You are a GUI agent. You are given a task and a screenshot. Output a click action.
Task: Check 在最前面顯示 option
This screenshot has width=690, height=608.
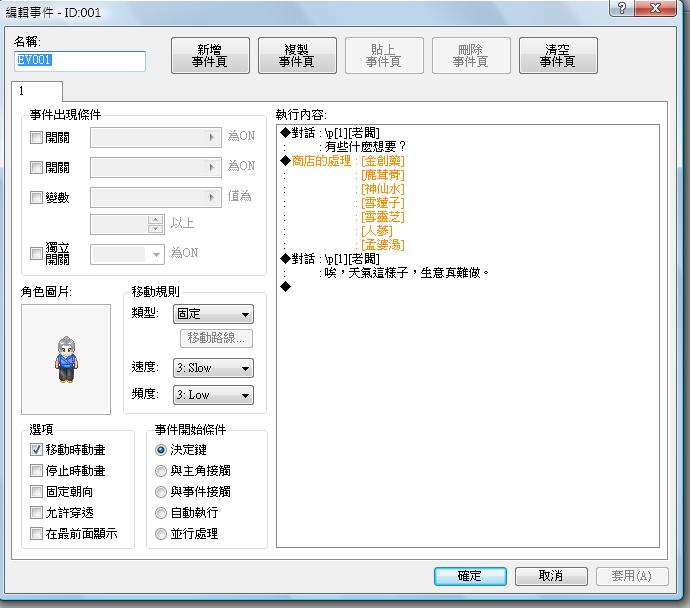click(x=36, y=534)
